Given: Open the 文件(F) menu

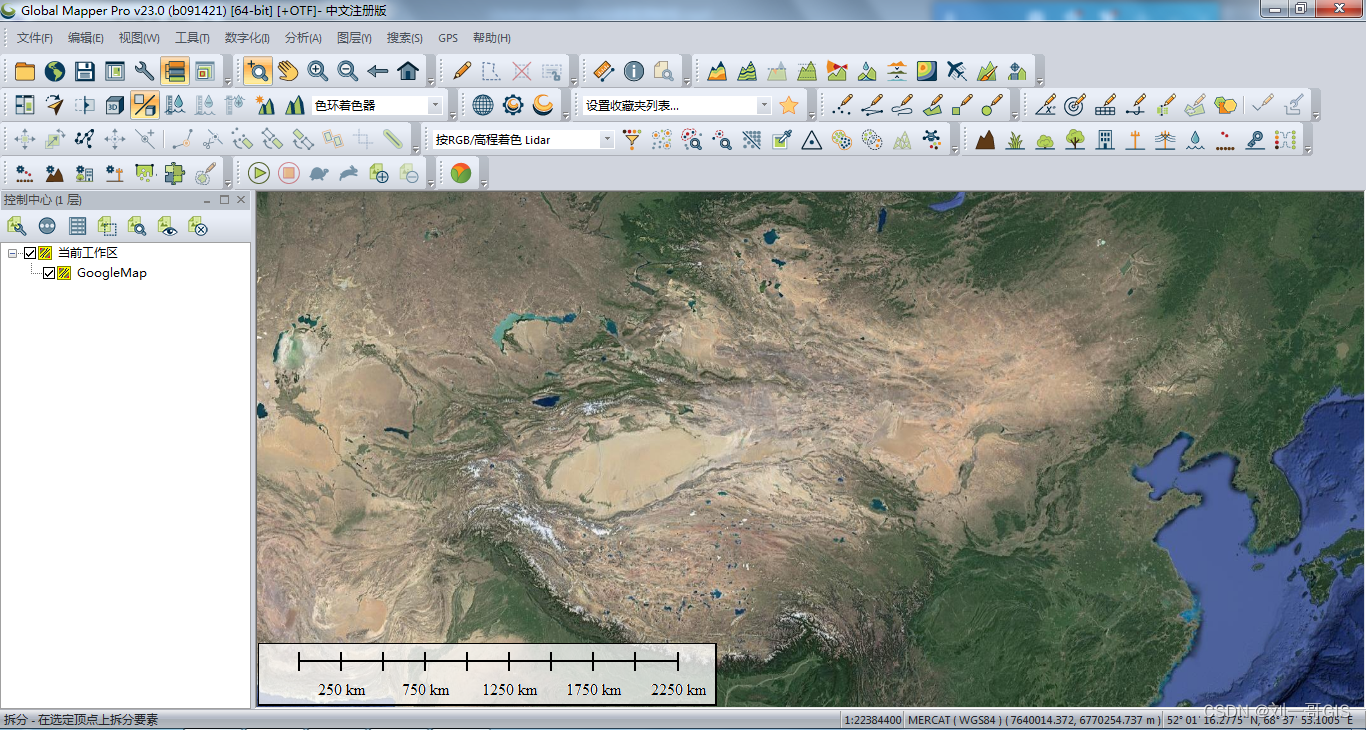Looking at the screenshot, I should pos(35,38).
